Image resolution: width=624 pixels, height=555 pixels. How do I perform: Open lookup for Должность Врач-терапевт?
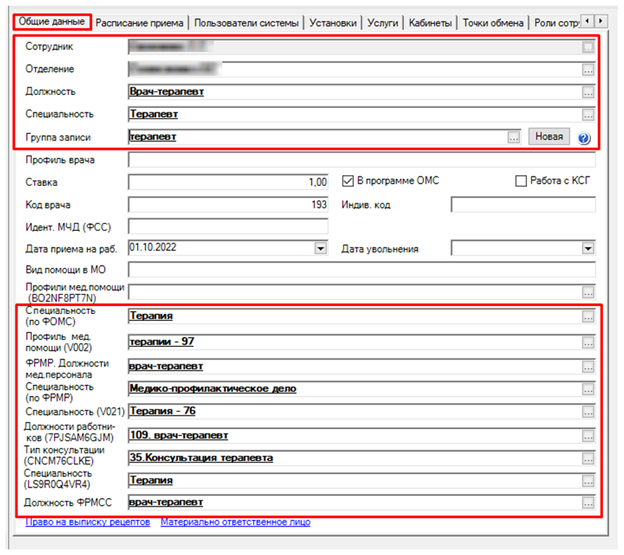588,92
